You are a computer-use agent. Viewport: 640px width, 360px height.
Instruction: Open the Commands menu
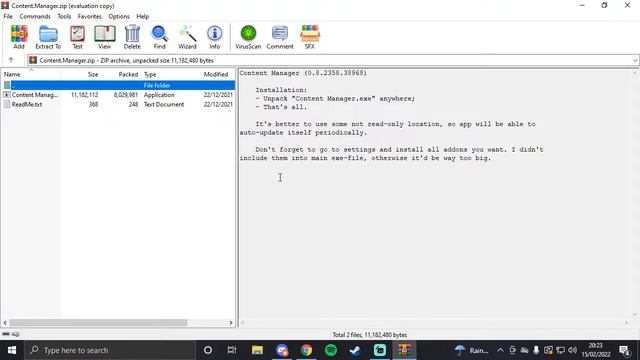pos(35,16)
